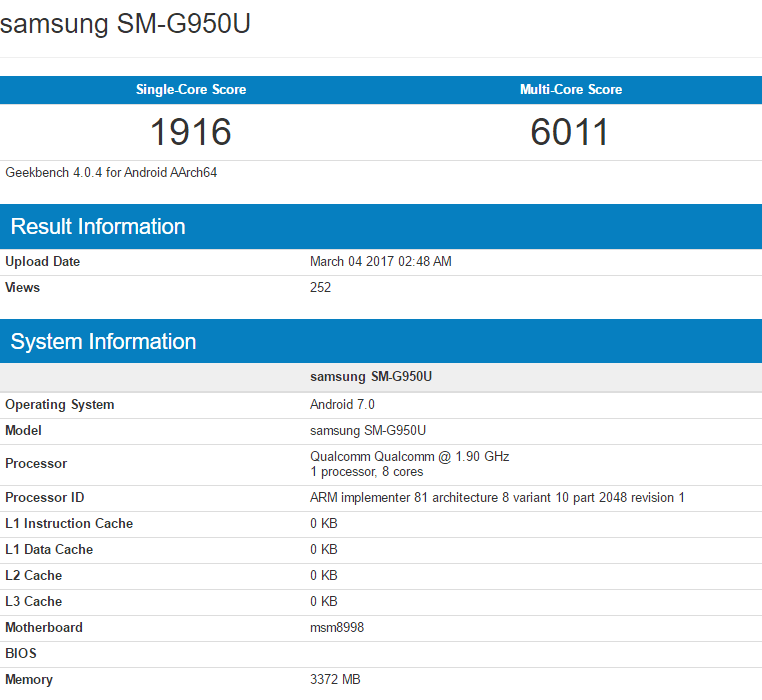Click the bold samsung SM-G950U column header

click(x=370, y=377)
